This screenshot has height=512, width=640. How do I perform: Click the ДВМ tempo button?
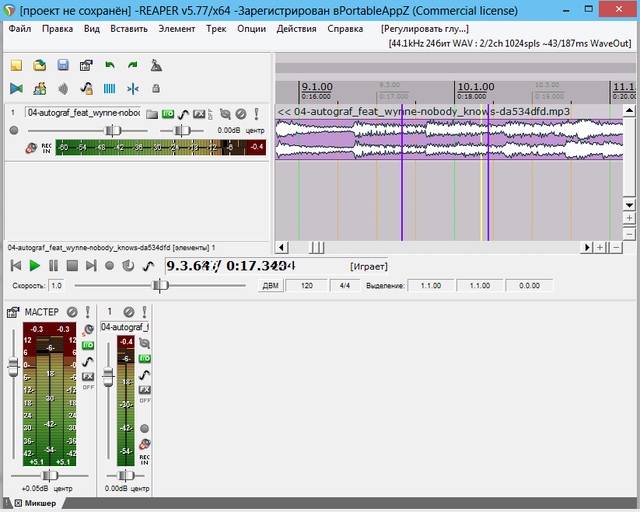click(270, 285)
